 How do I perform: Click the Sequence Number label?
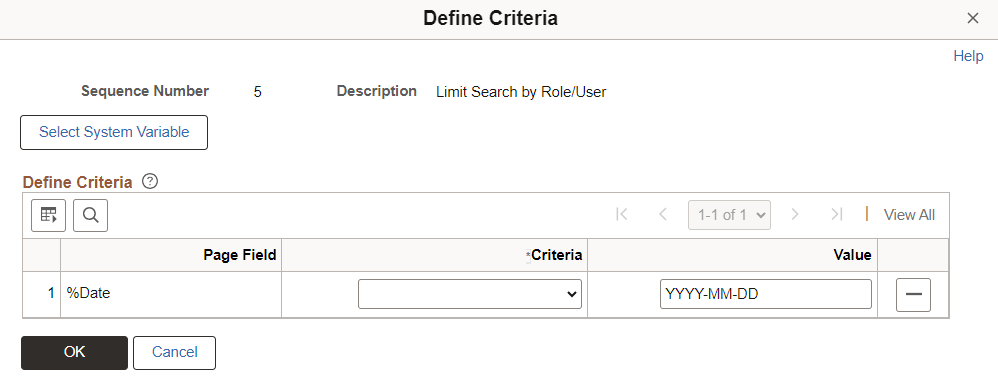click(145, 91)
